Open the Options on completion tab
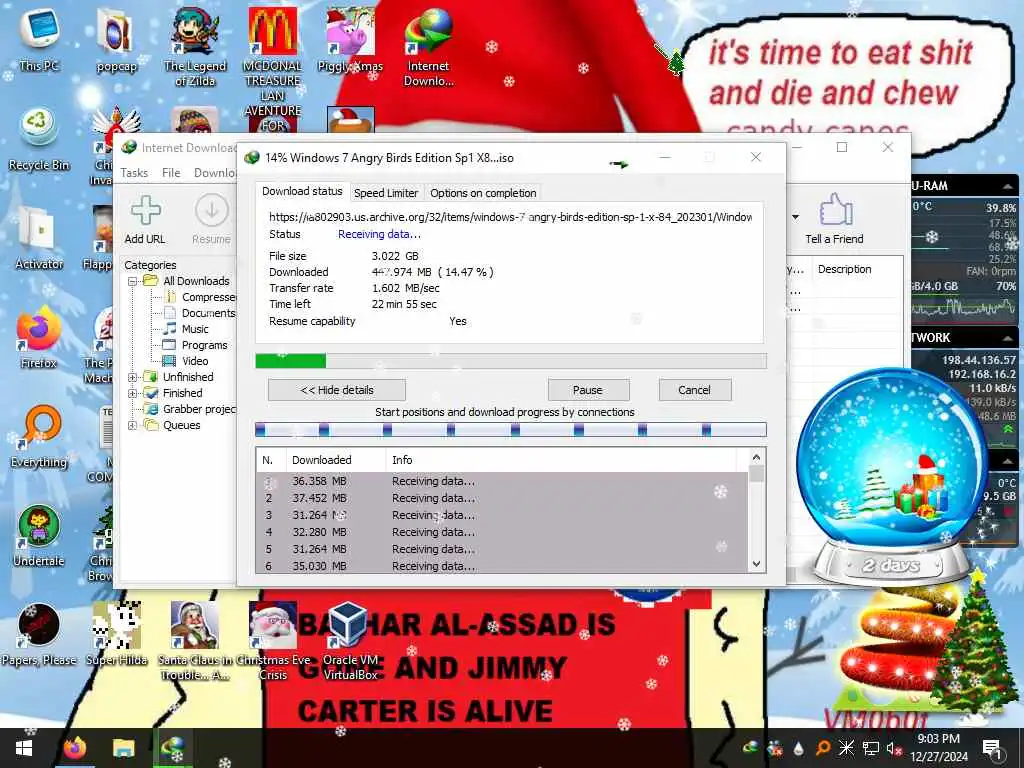 [483, 193]
